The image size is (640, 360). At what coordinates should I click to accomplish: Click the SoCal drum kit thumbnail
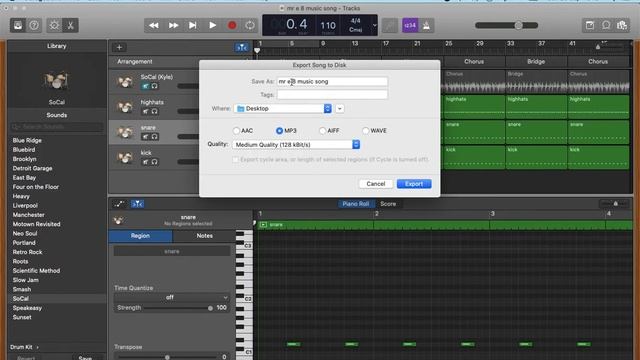[x=56, y=80]
